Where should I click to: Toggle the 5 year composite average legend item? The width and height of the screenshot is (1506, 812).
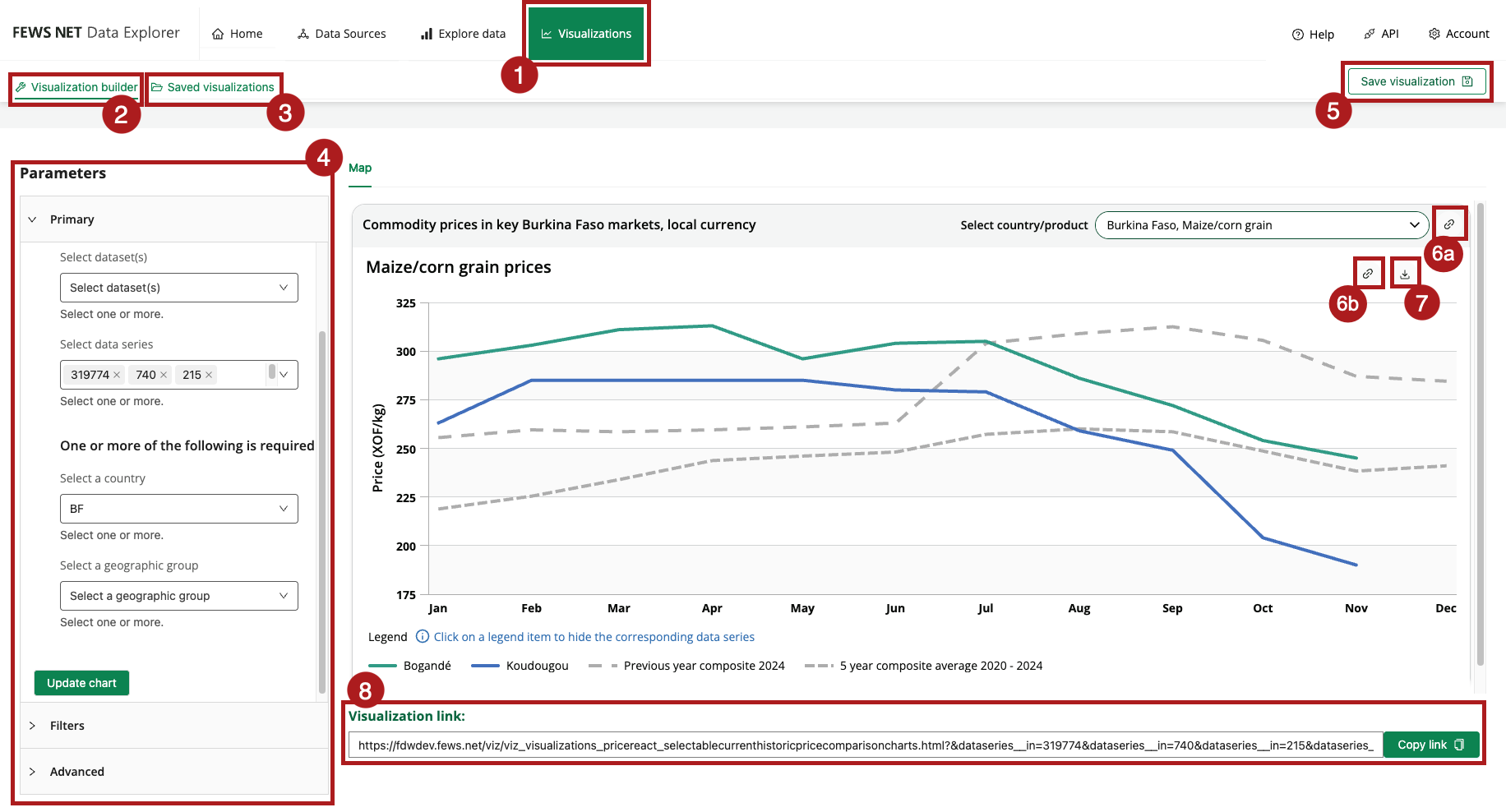click(x=940, y=666)
